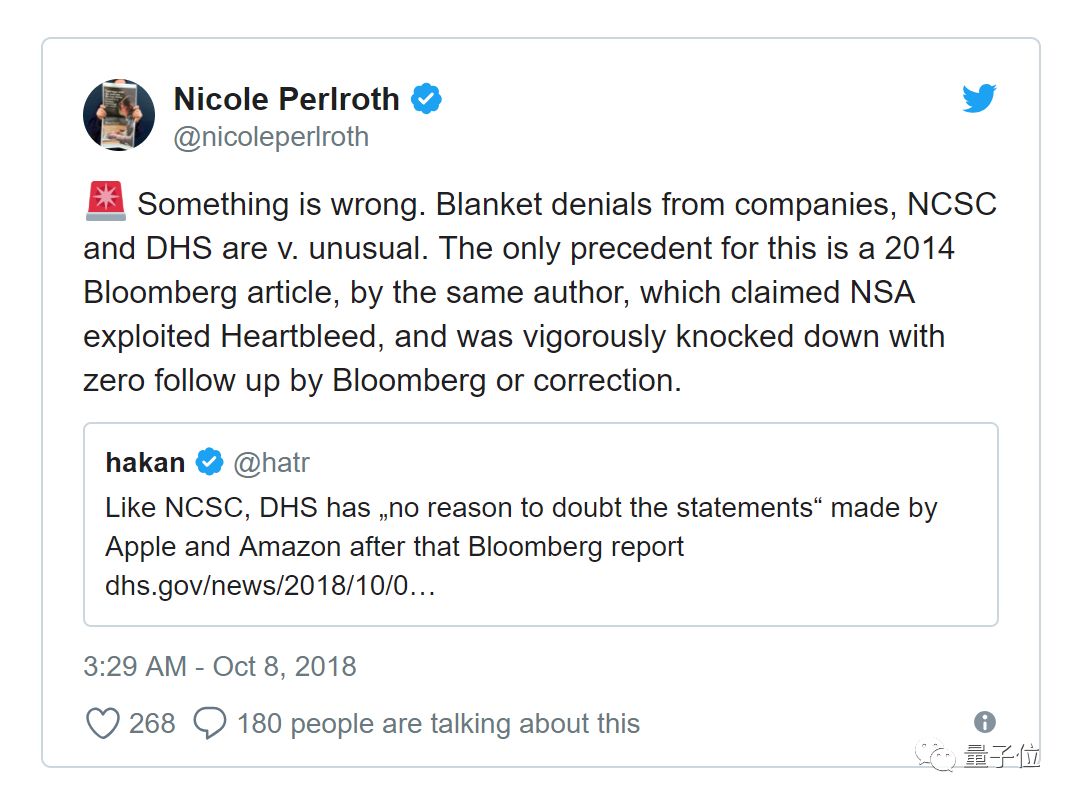The image size is (1075, 803).
Task: Click the Twitter bird logo
Action: (x=979, y=99)
